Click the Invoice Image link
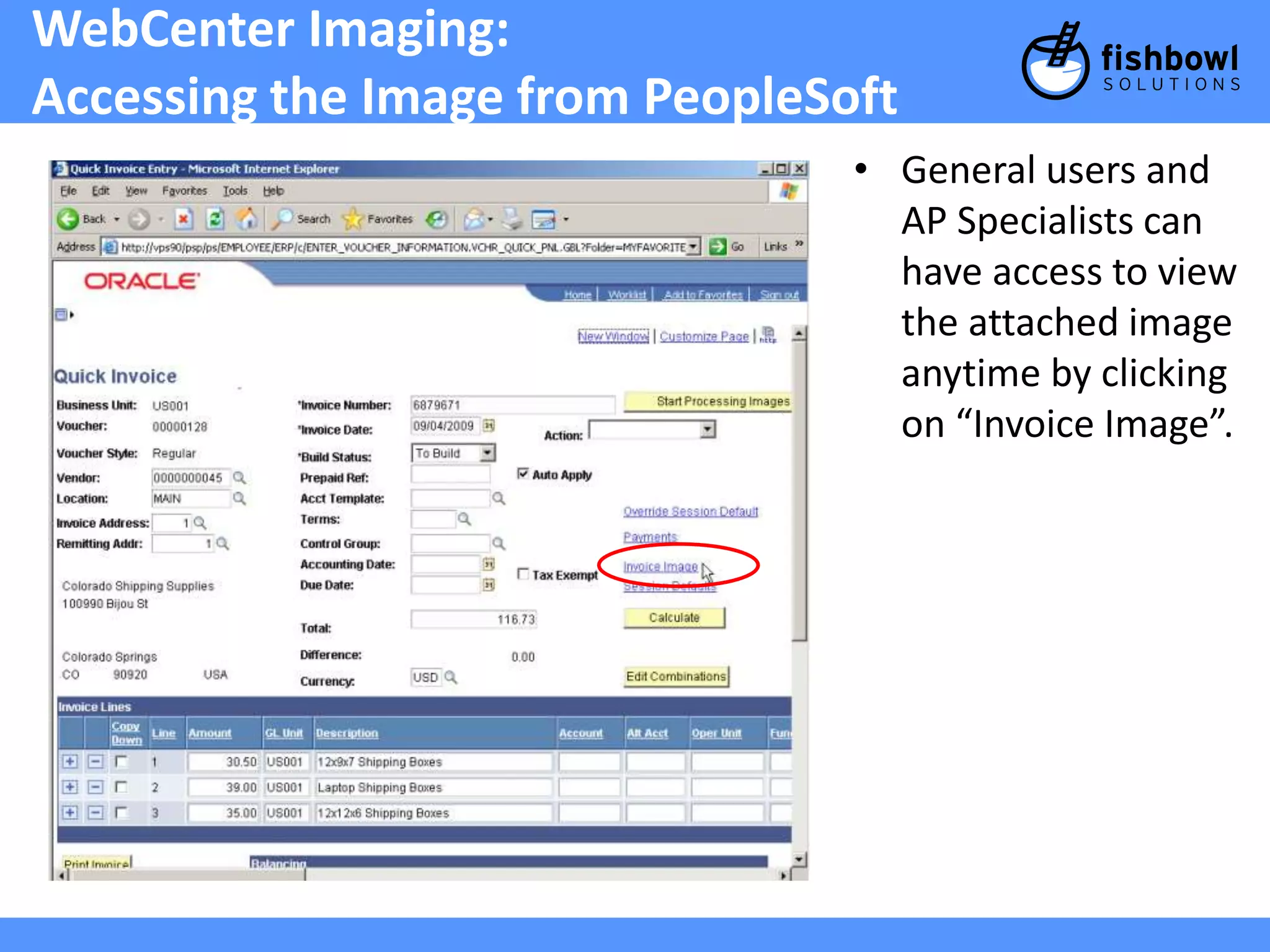The image size is (1270, 952). pos(660,566)
